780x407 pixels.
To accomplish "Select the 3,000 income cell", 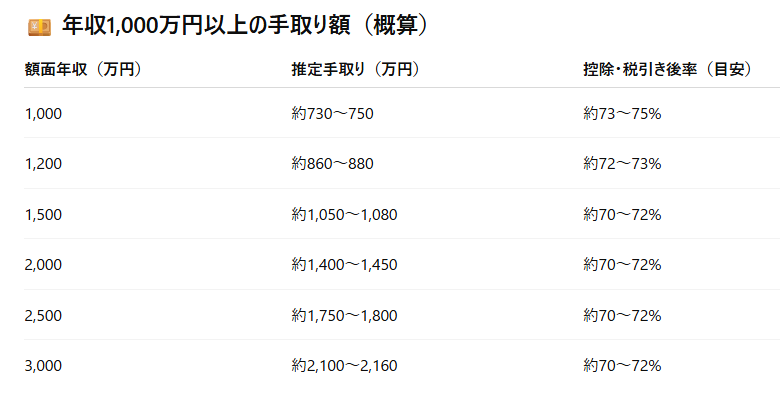I will pos(43,366).
